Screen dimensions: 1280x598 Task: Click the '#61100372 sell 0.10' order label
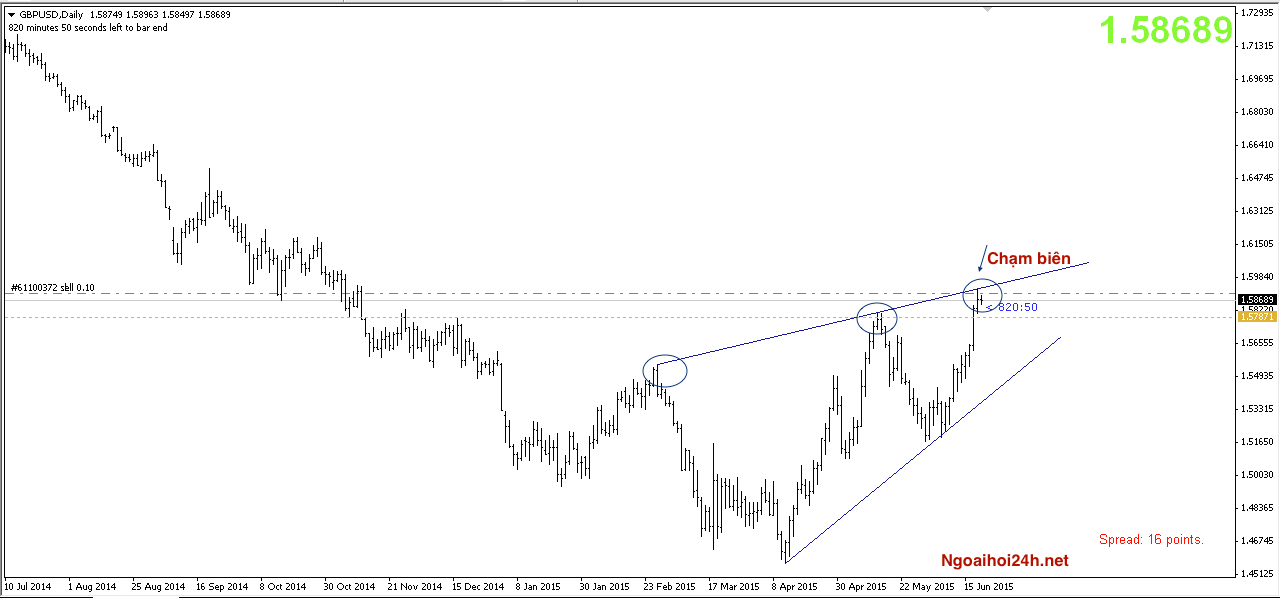click(52, 288)
